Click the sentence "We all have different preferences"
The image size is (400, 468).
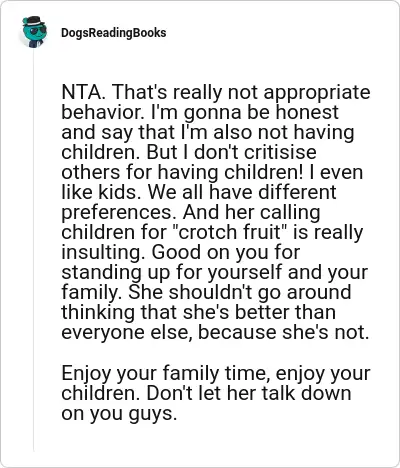pos(199,202)
